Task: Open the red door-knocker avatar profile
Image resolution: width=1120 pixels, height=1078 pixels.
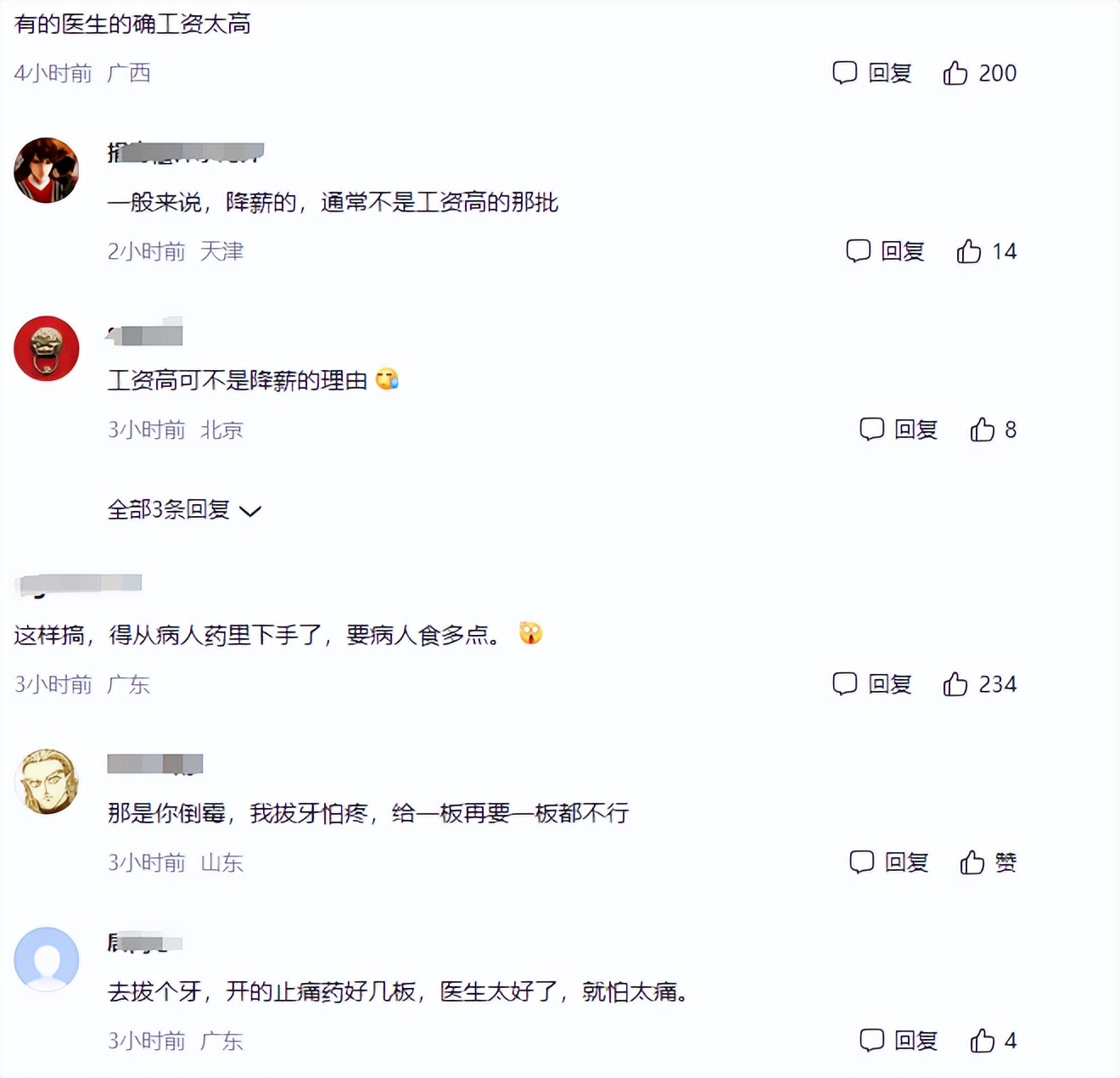Action: pyautogui.click(x=47, y=348)
